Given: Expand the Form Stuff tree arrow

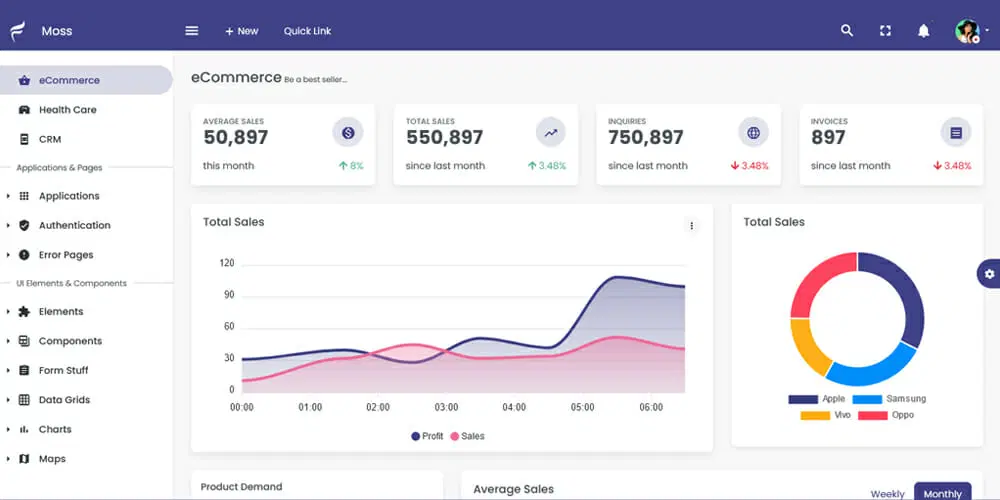Looking at the screenshot, I should (x=8, y=370).
